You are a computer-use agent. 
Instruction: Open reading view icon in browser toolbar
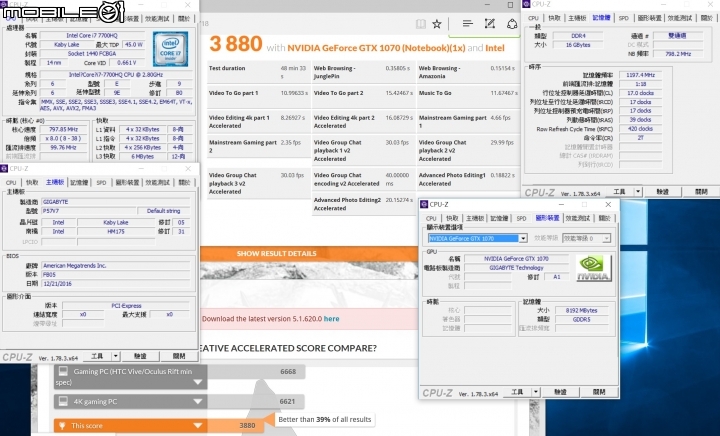click(x=420, y=24)
